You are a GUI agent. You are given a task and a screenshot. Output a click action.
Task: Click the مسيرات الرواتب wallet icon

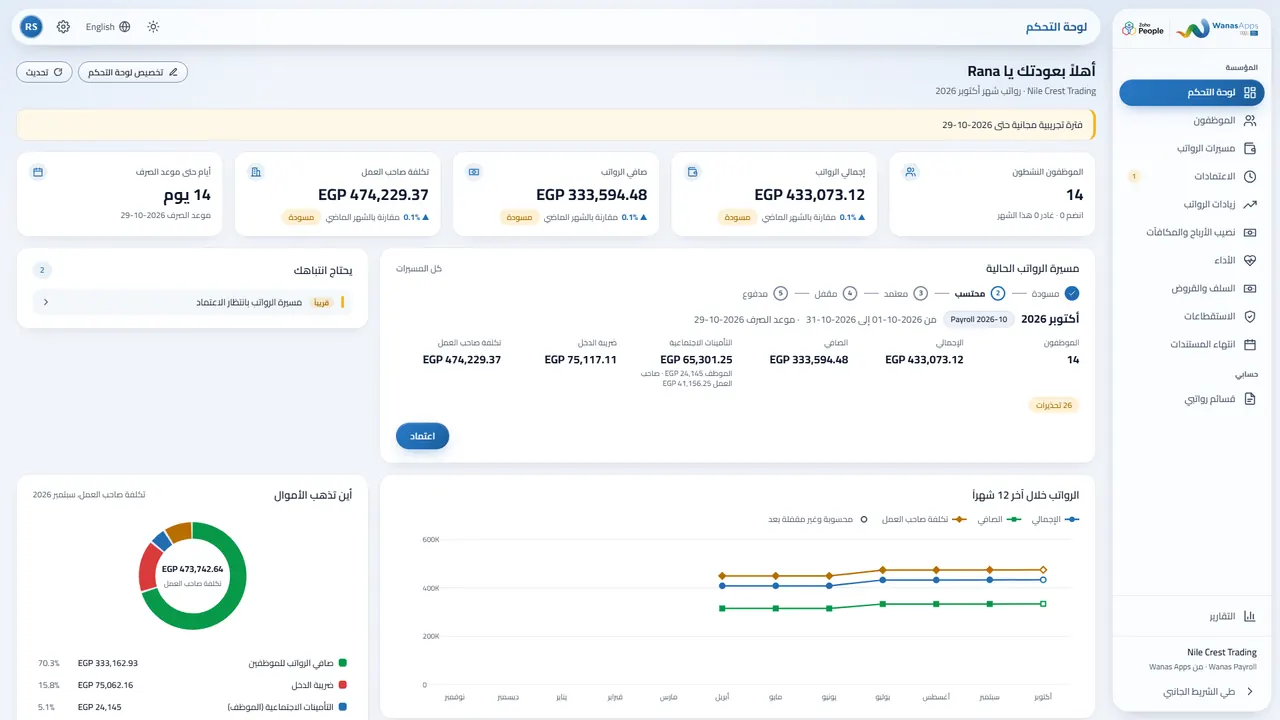[1249, 148]
